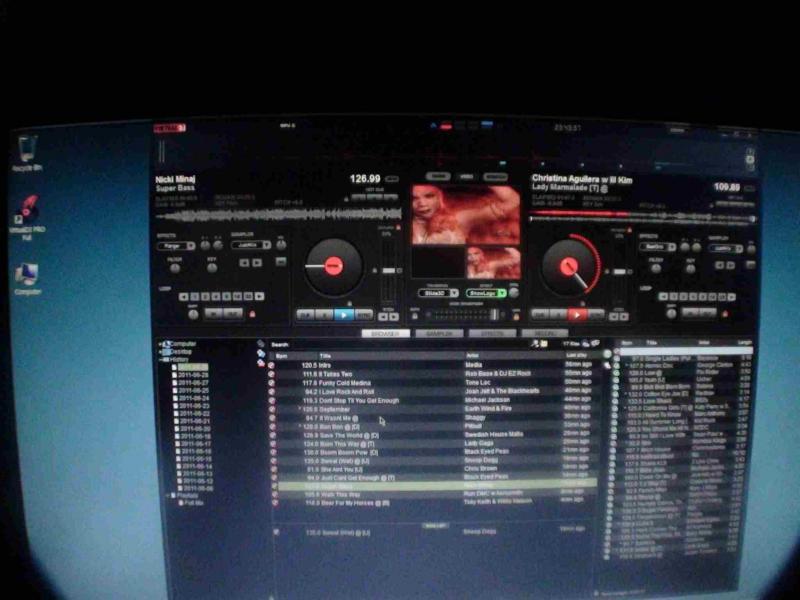Select history folder 2011-06-21

tap(194, 421)
